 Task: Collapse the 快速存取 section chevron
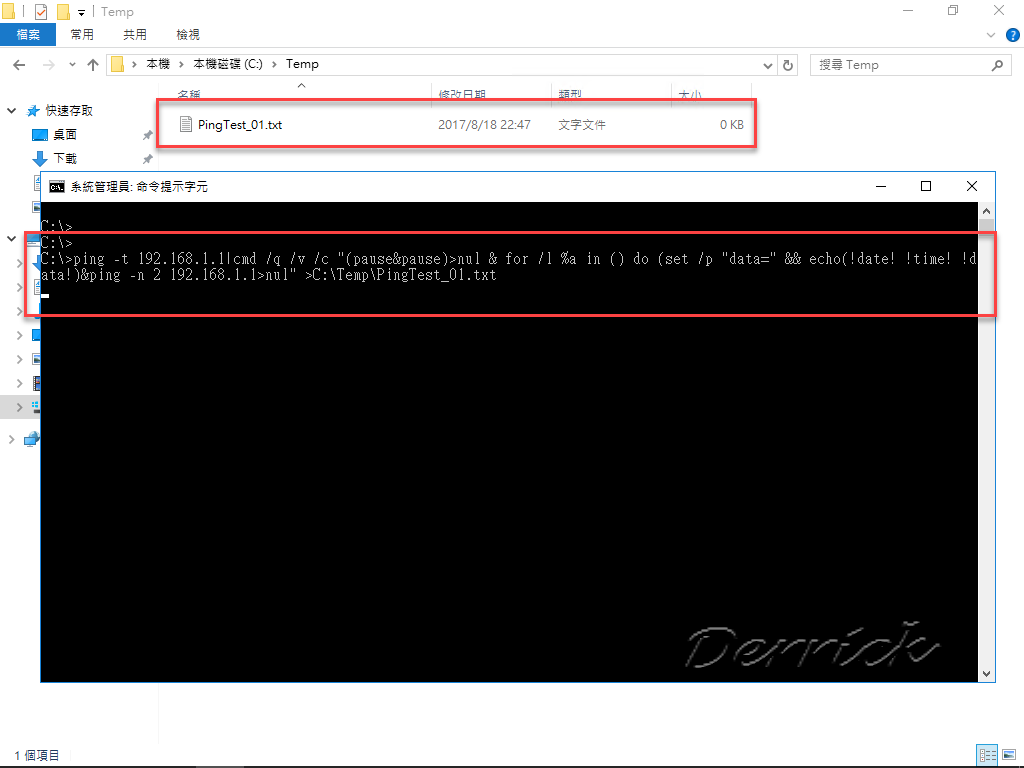click(10, 110)
